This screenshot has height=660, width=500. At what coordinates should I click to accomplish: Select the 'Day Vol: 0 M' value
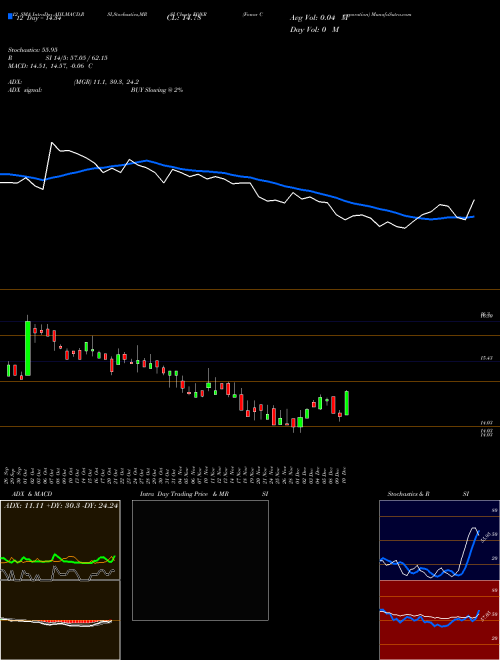[x=314, y=29]
